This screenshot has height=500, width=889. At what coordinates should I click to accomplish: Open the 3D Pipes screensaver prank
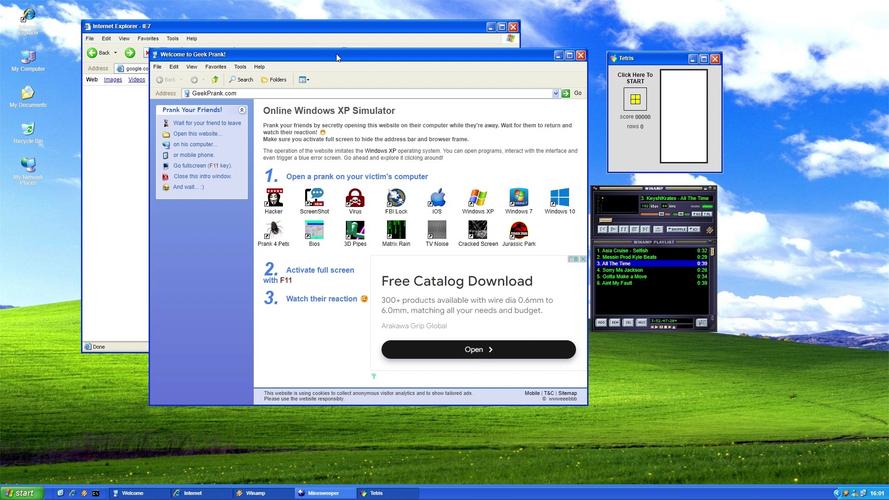click(x=355, y=230)
